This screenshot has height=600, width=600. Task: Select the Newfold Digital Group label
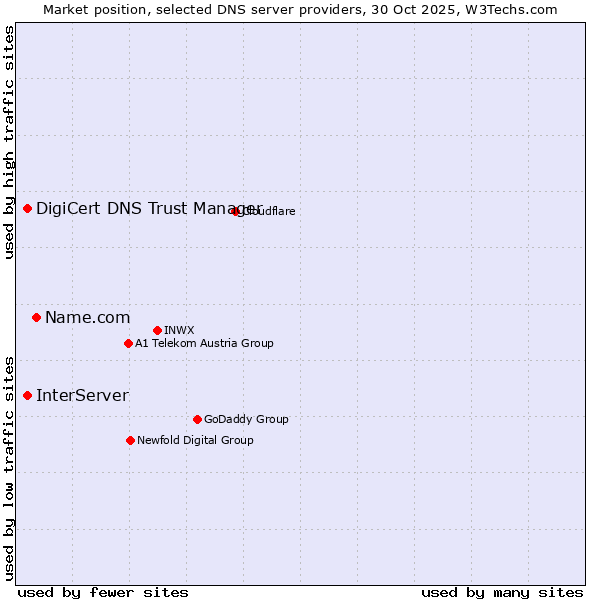[x=195, y=440]
